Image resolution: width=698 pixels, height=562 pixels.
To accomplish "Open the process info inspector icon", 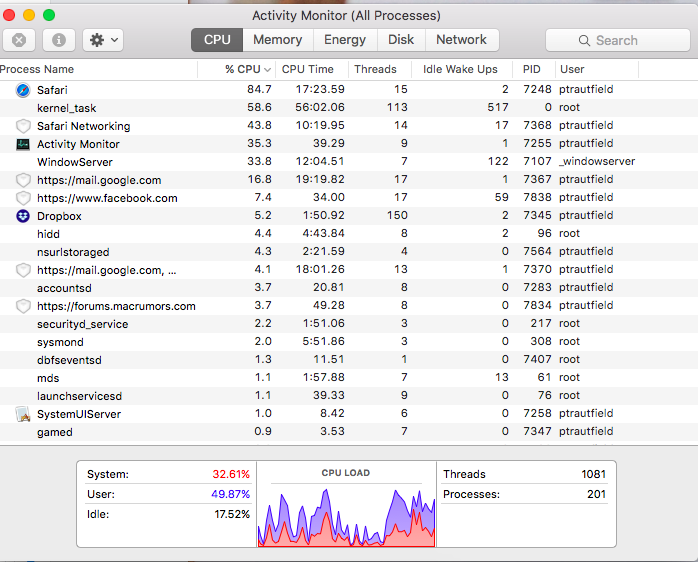I will point(59,41).
